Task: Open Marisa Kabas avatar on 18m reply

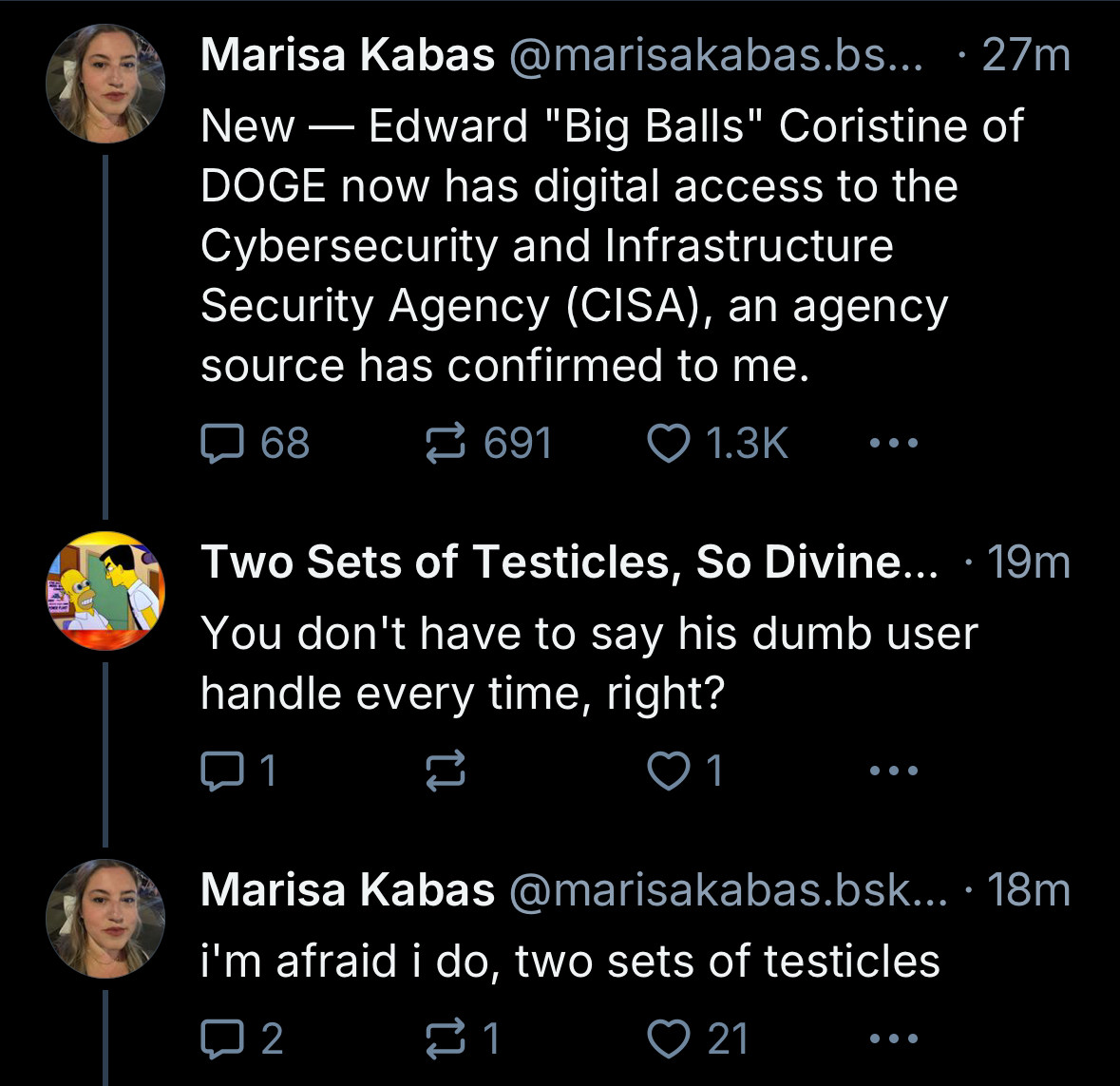Action: pos(105,918)
